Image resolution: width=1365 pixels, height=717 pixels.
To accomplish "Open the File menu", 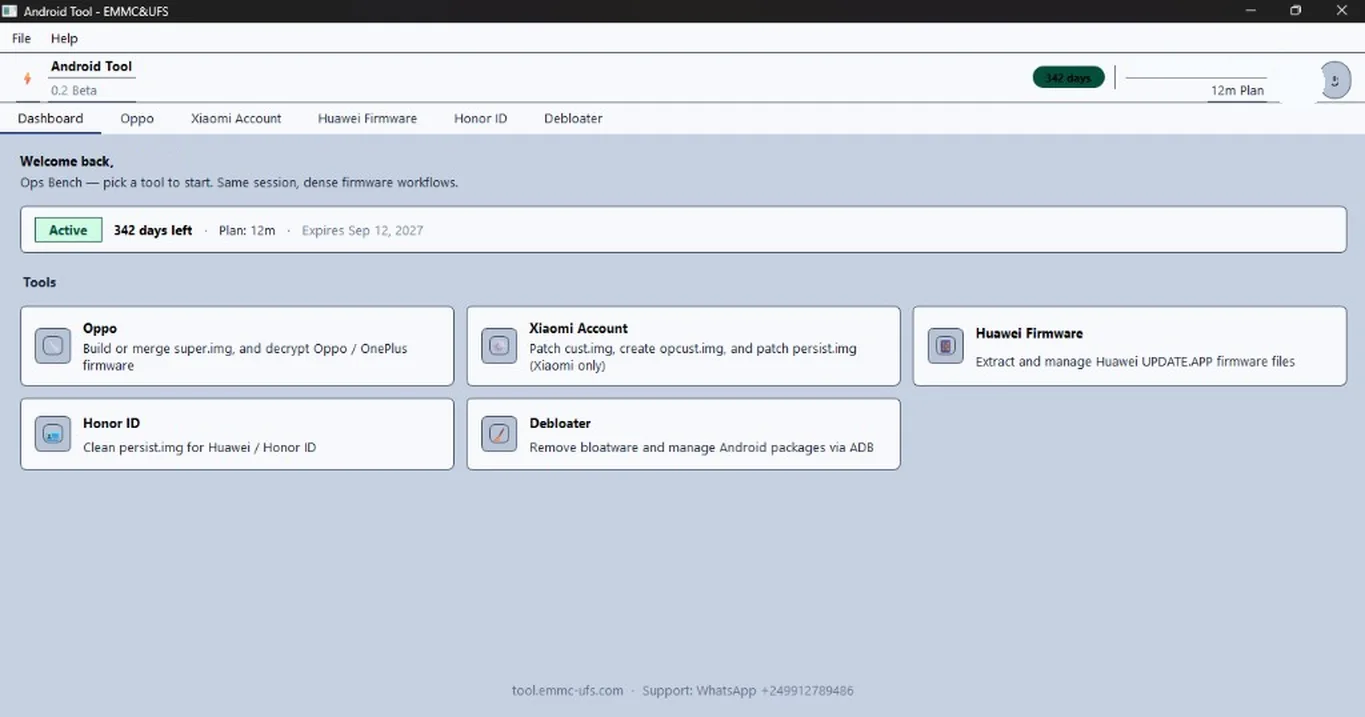I will (21, 38).
